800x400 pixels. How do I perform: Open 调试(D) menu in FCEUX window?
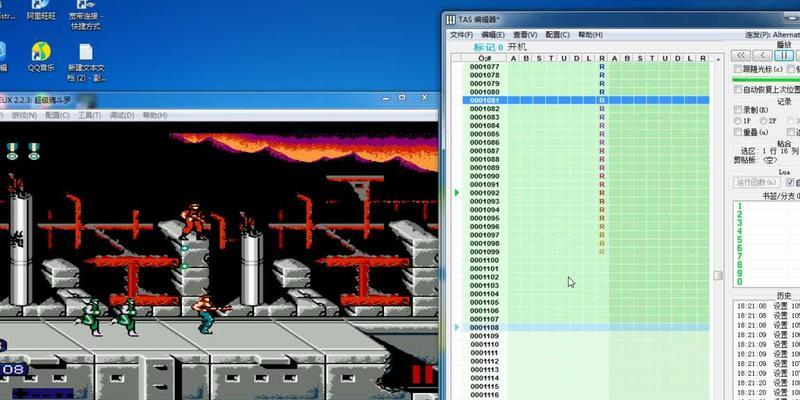(122, 115)
